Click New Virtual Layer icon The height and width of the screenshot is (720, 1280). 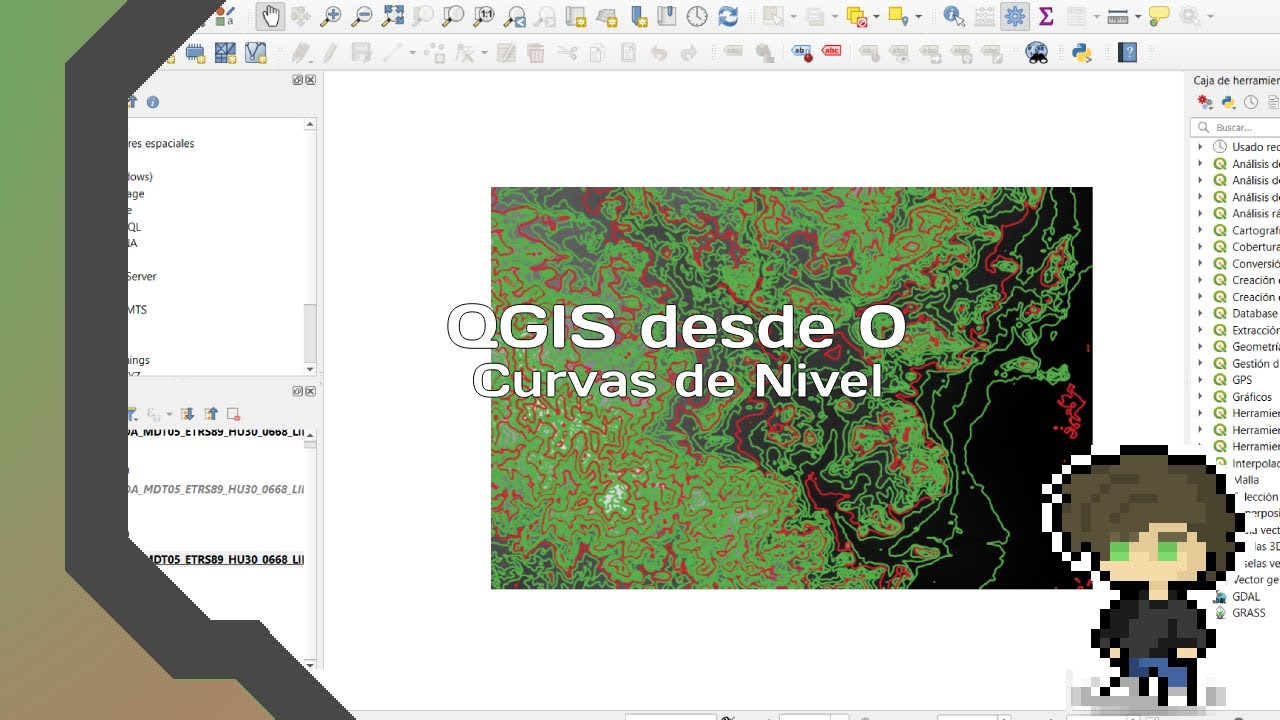tap(256, 53)
